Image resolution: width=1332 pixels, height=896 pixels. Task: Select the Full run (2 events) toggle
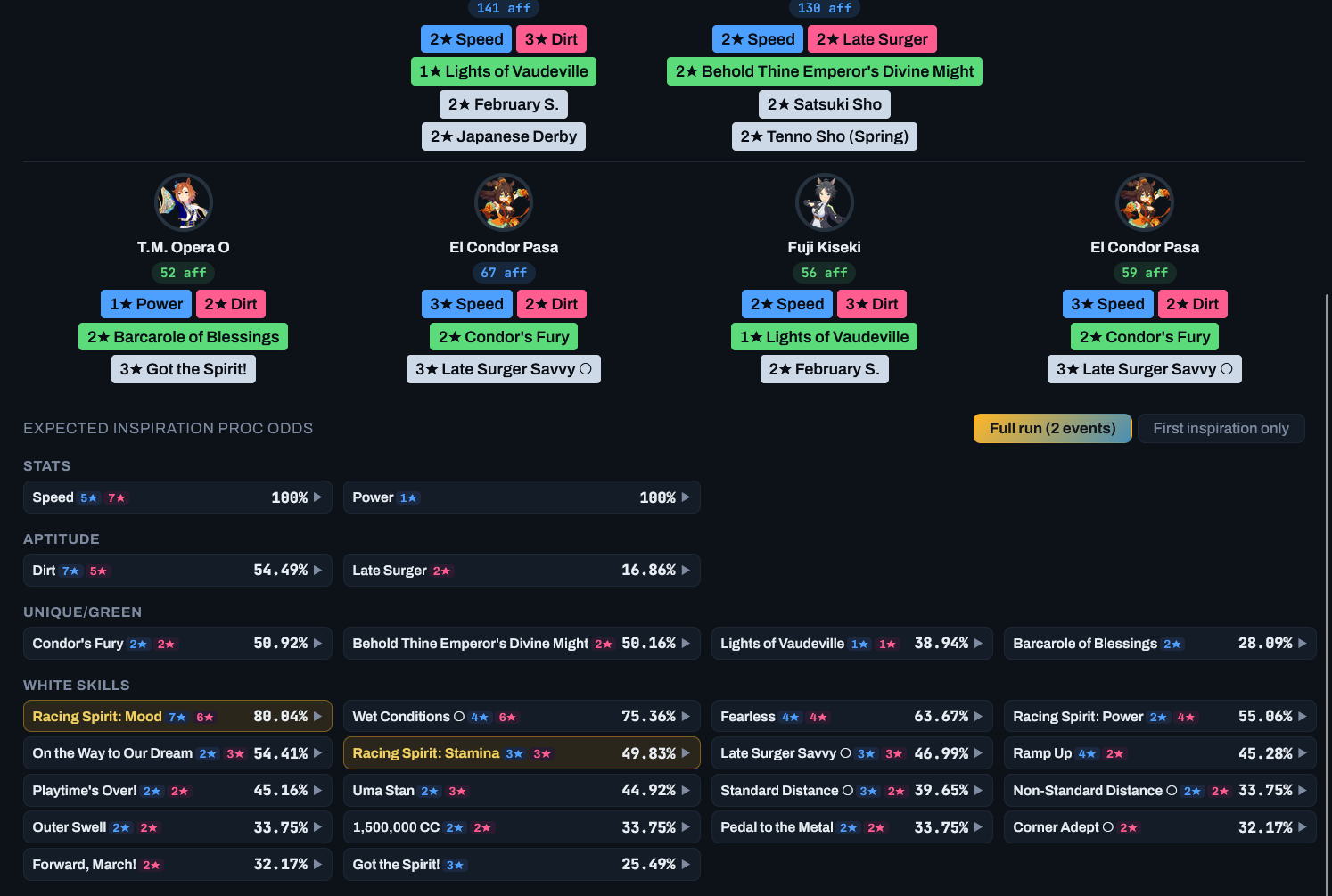[1052, 428]
